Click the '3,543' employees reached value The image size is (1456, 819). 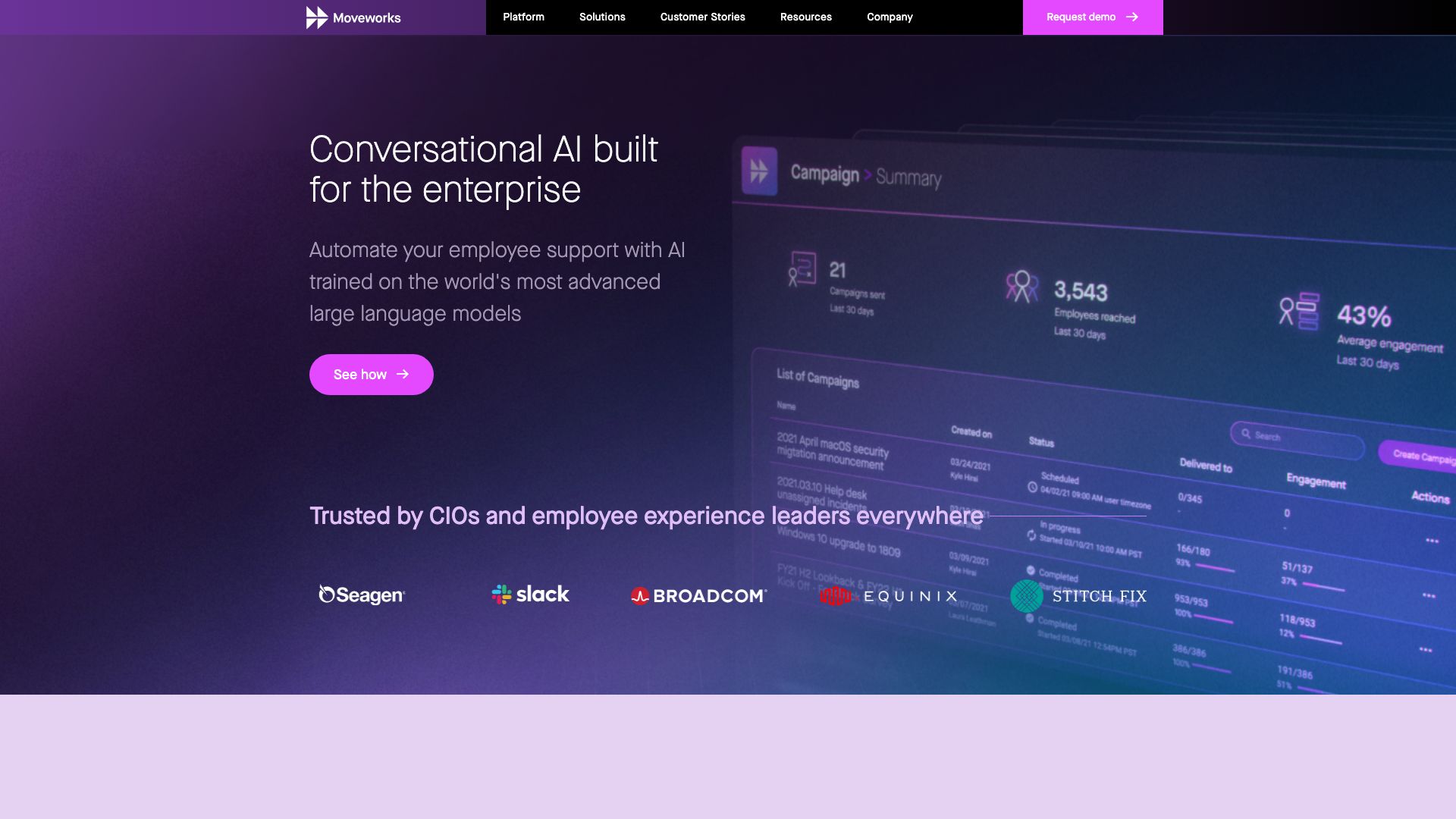pyautogui.click(x=1081, y=291)
